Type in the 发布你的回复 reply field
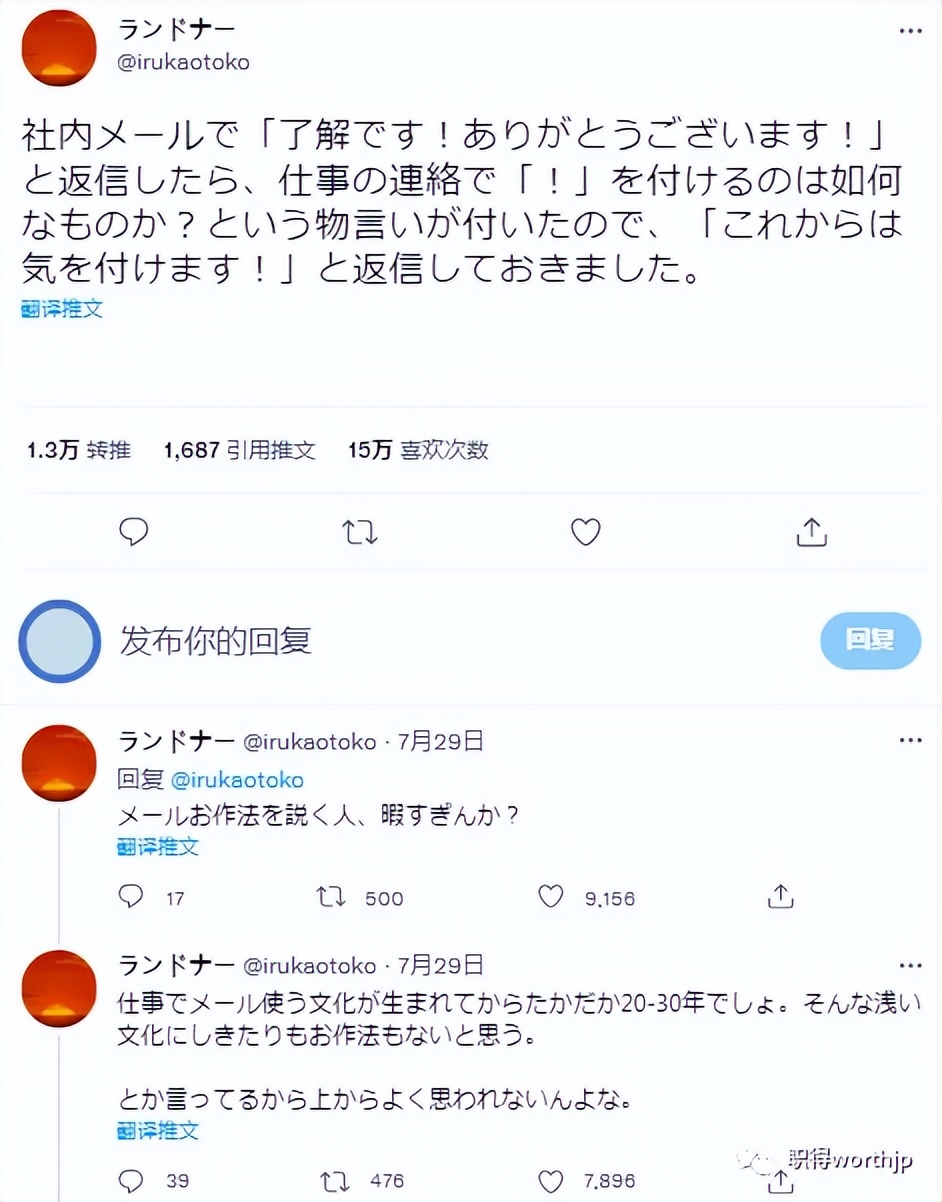The height and width of the screenshot is (1202, 942). click(x=400, y=640)
